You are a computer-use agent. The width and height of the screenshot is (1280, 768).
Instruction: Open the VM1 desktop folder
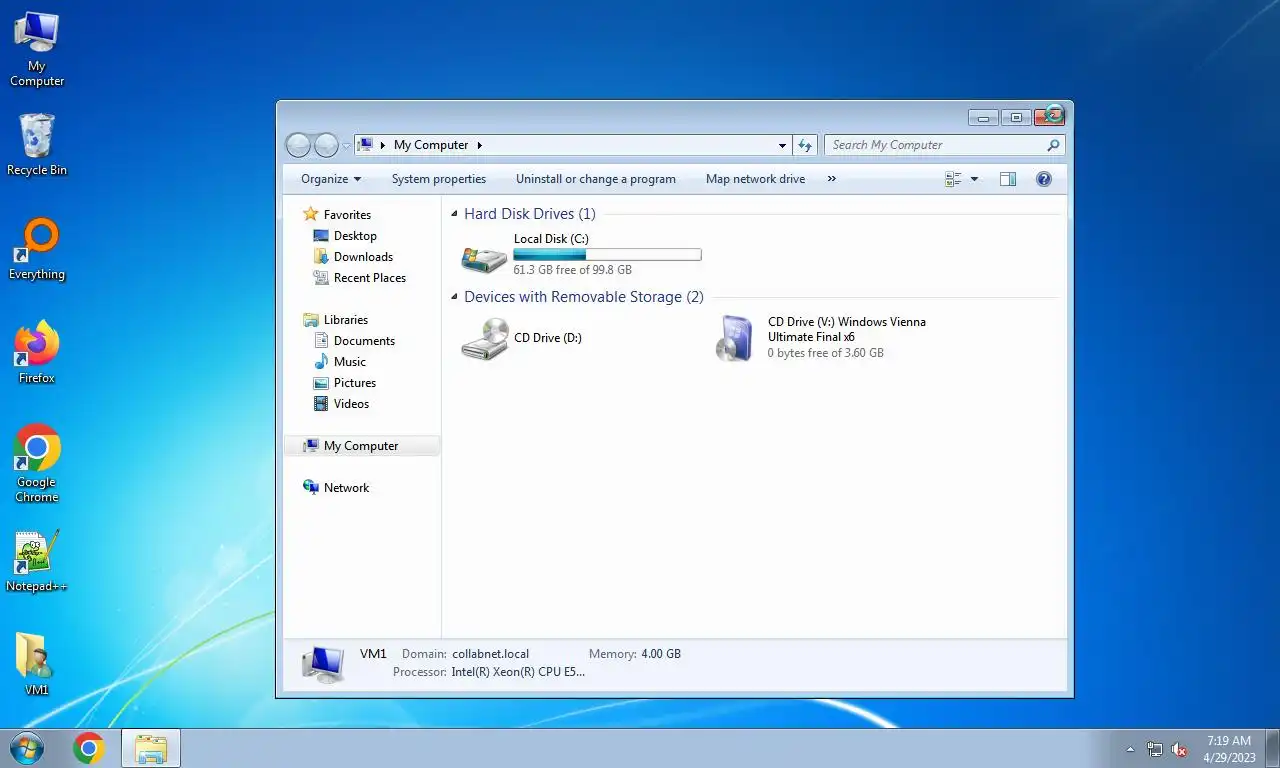point(37,665)
